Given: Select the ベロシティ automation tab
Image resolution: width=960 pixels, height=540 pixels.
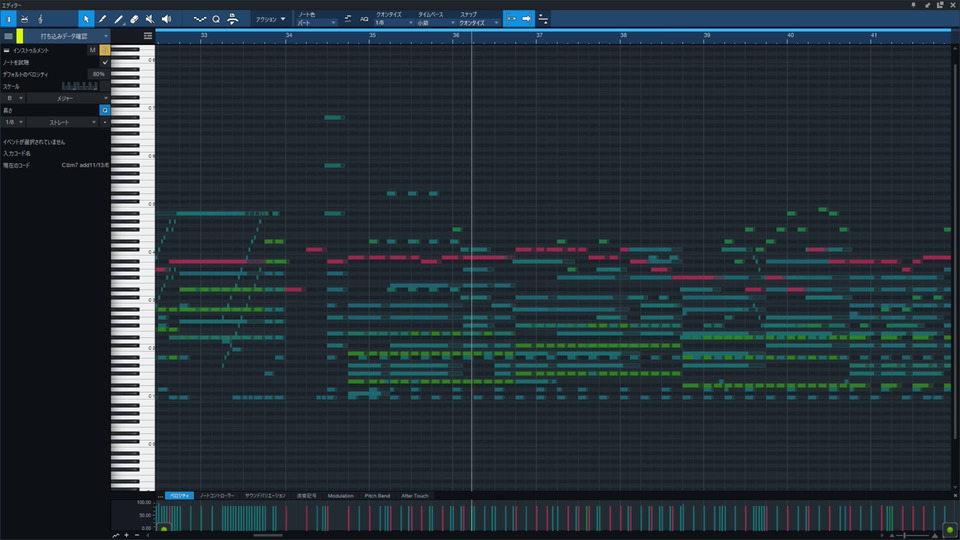Looking at the screenshot, I should (x=179, y=495).
